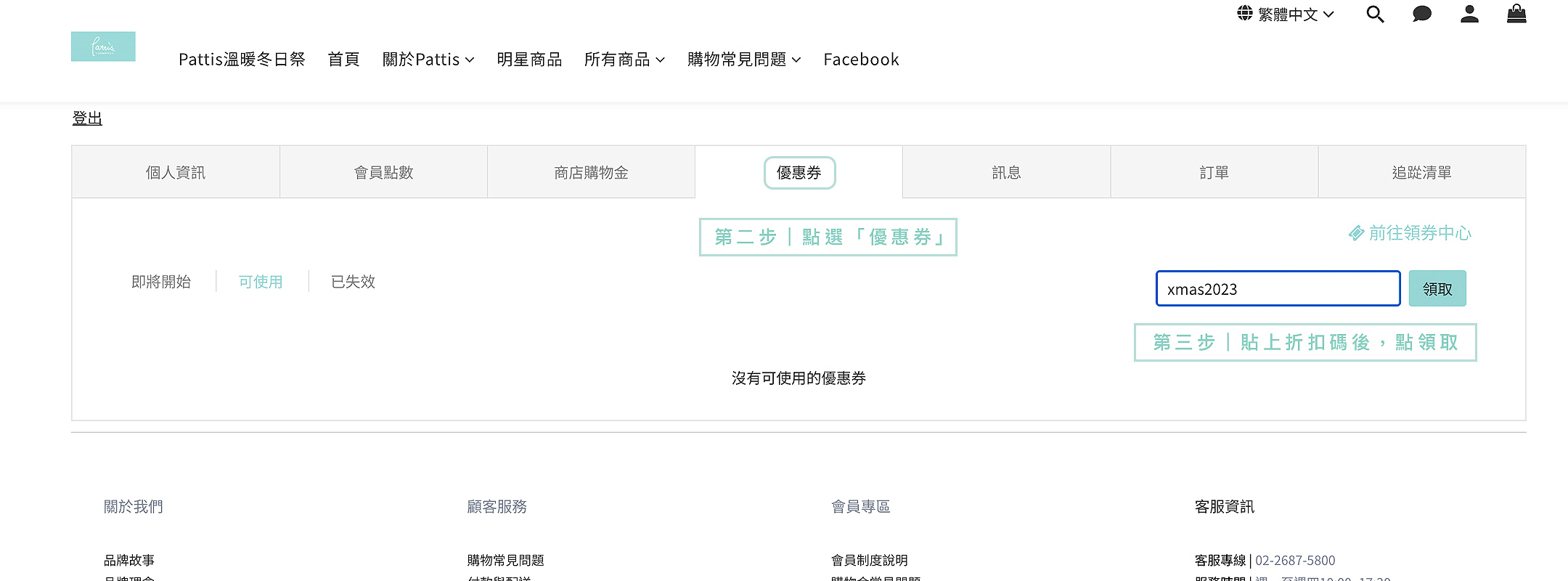
Task: Click the 客服資訊 footer heading
Action: [x=1225, y=506]
